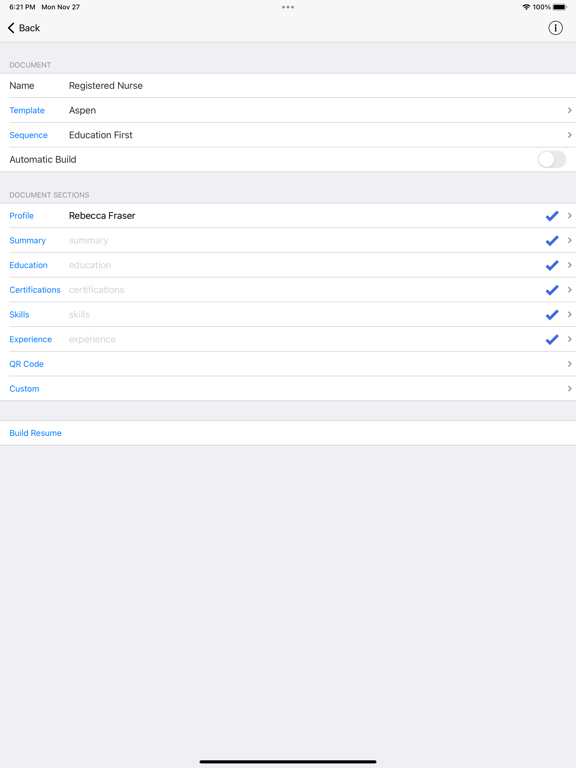Tap the Rebecca Fraser profile value

coord(102,216)
